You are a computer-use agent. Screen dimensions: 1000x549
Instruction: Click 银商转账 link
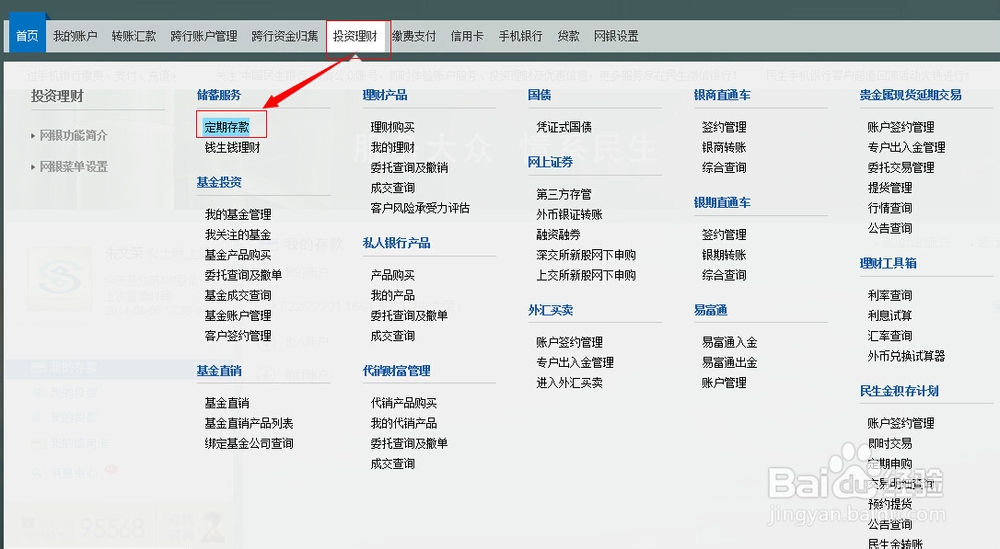pos(724,147)
